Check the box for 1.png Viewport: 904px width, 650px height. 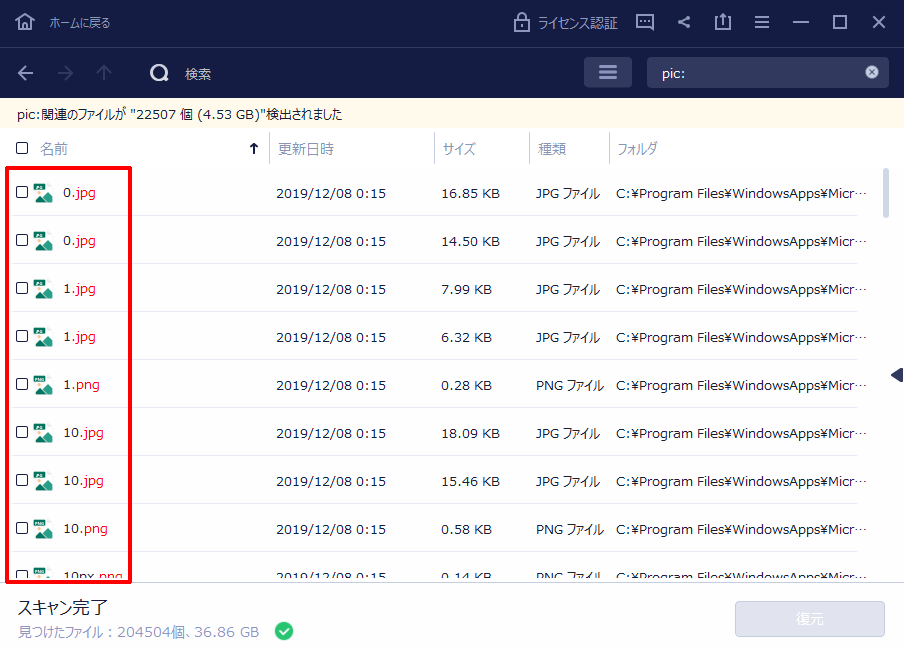pyautogui.click(x=22, y=384)
